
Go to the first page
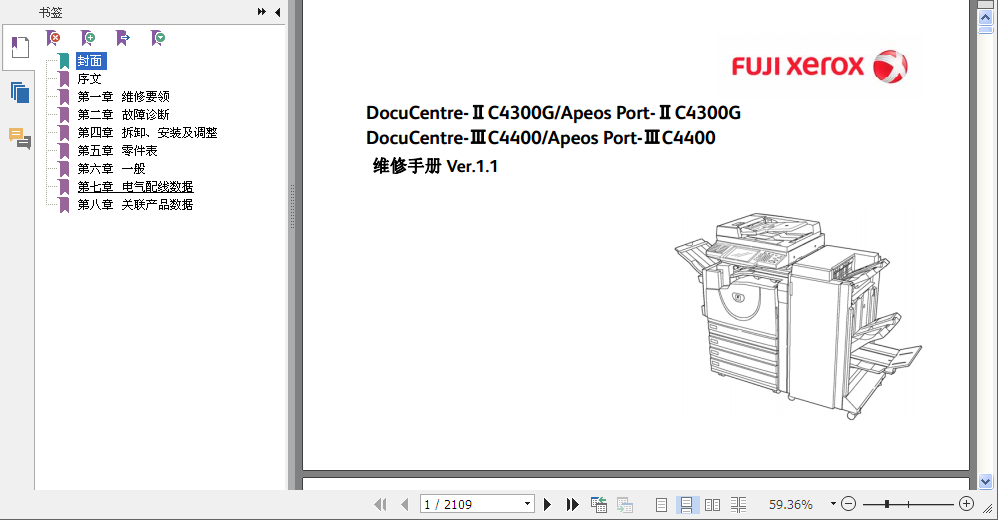click(380, 505)
